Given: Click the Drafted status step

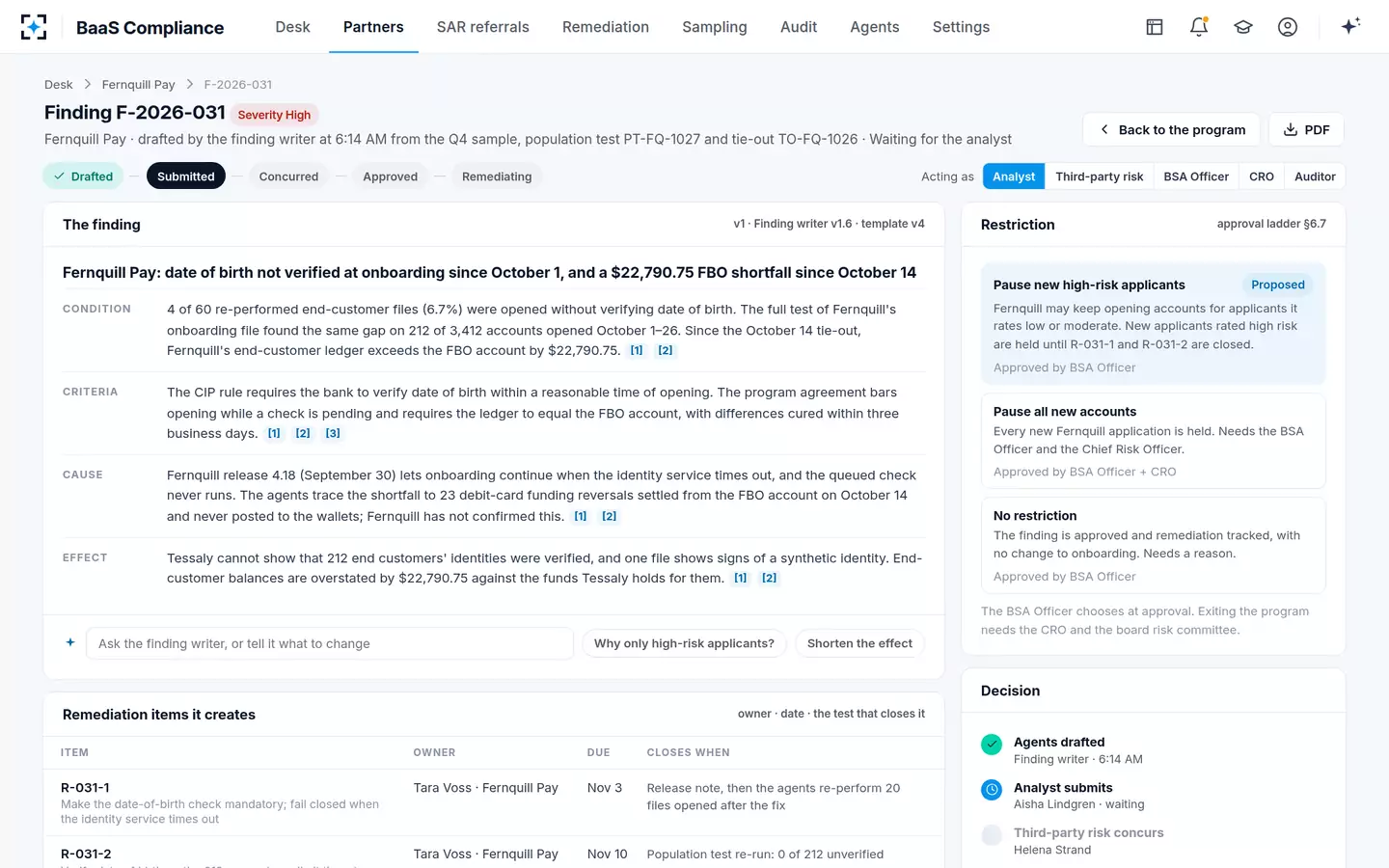Looking at the screenshot, I should (84, 176).
